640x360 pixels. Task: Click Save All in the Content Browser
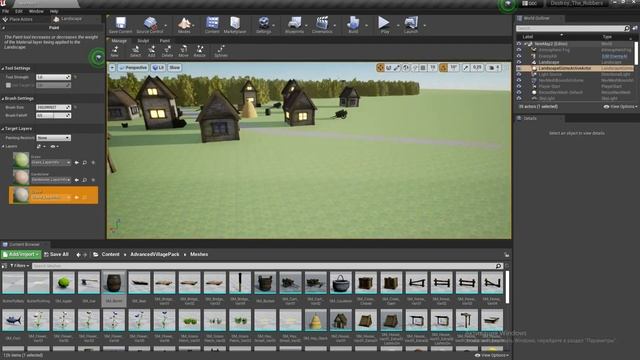[x=56, y=254]
